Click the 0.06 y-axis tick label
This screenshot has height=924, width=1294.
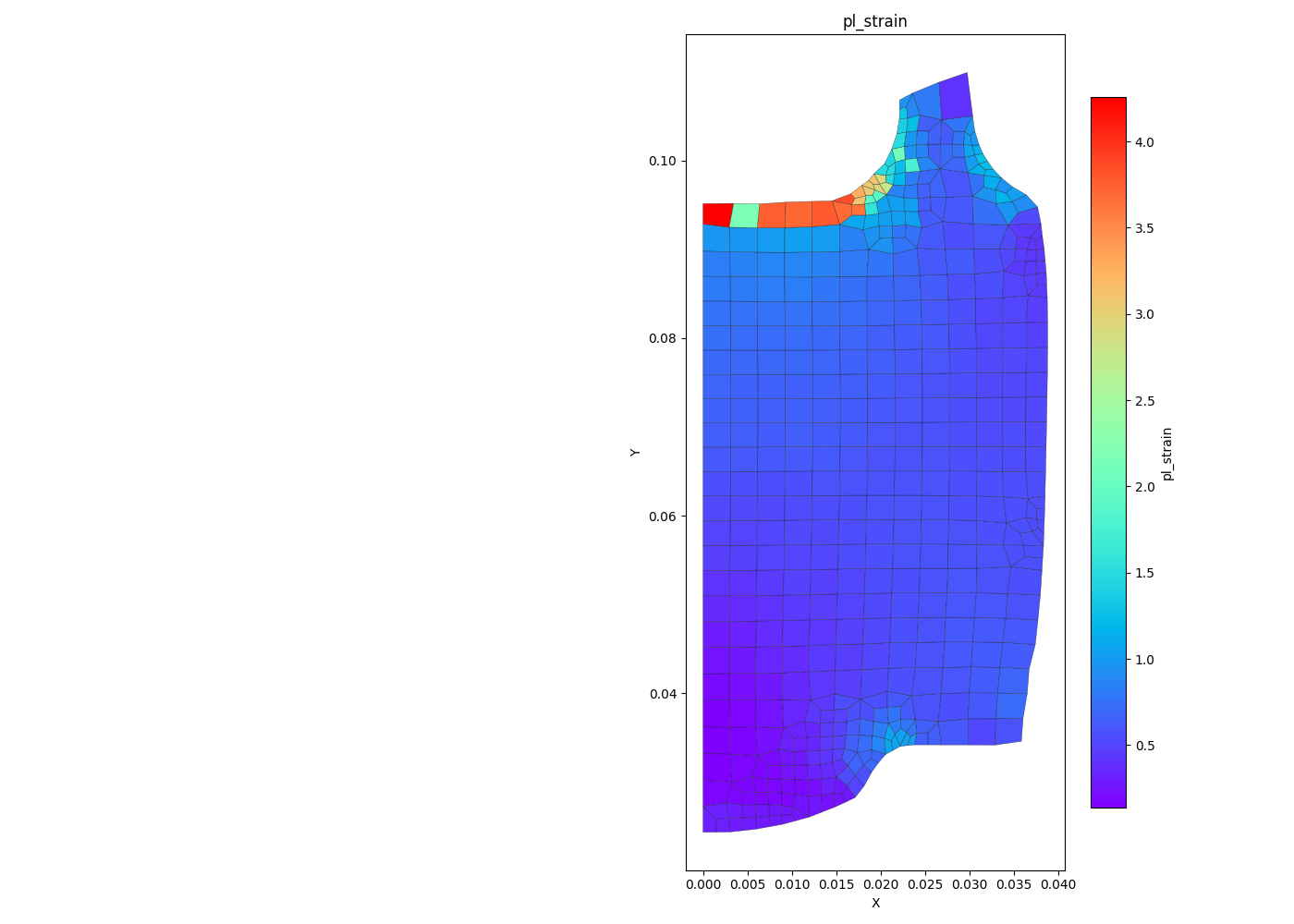pyautogui.click(x=662, y=517)
